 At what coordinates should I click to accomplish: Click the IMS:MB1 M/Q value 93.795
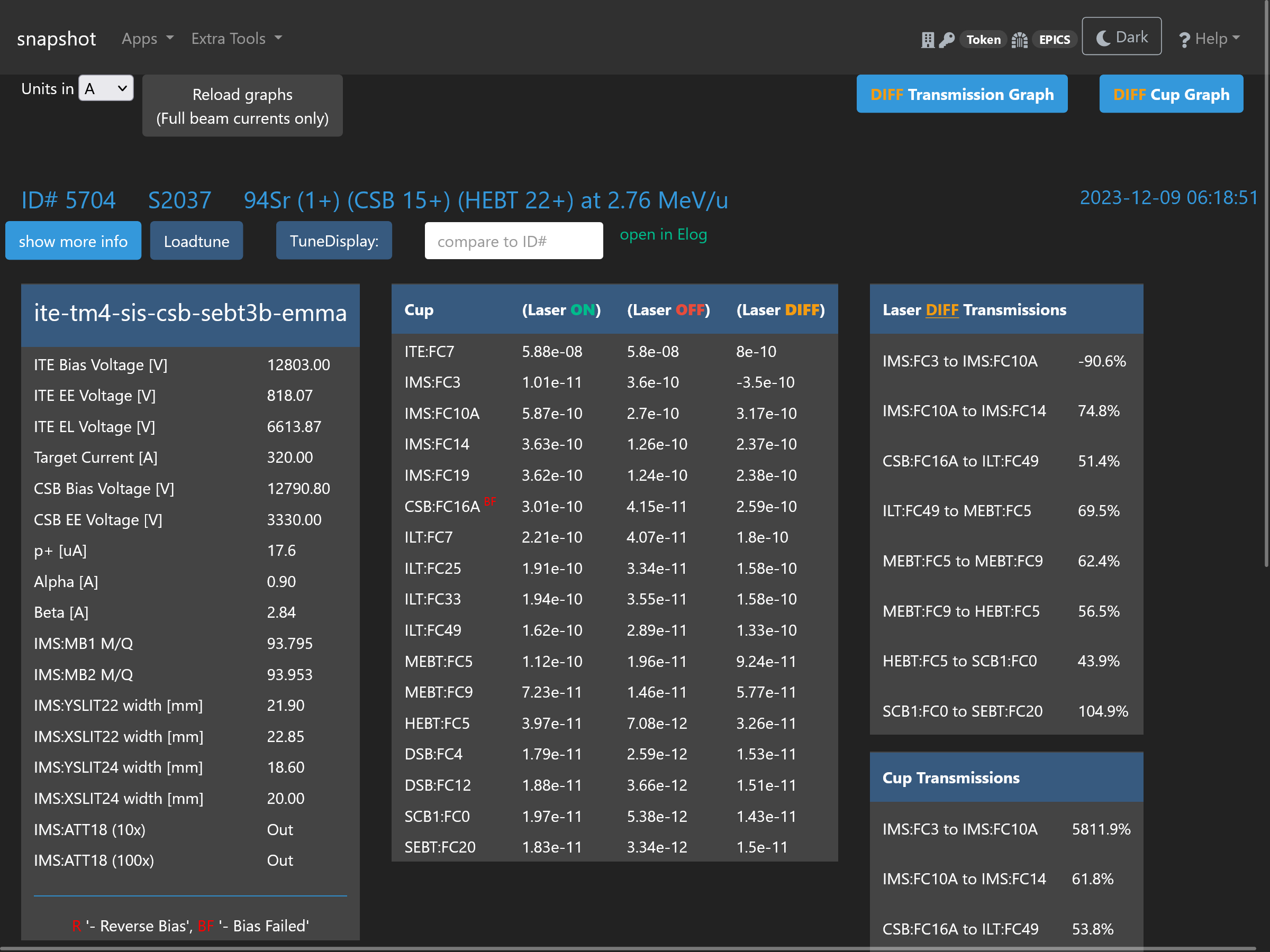tap(289, 644)
